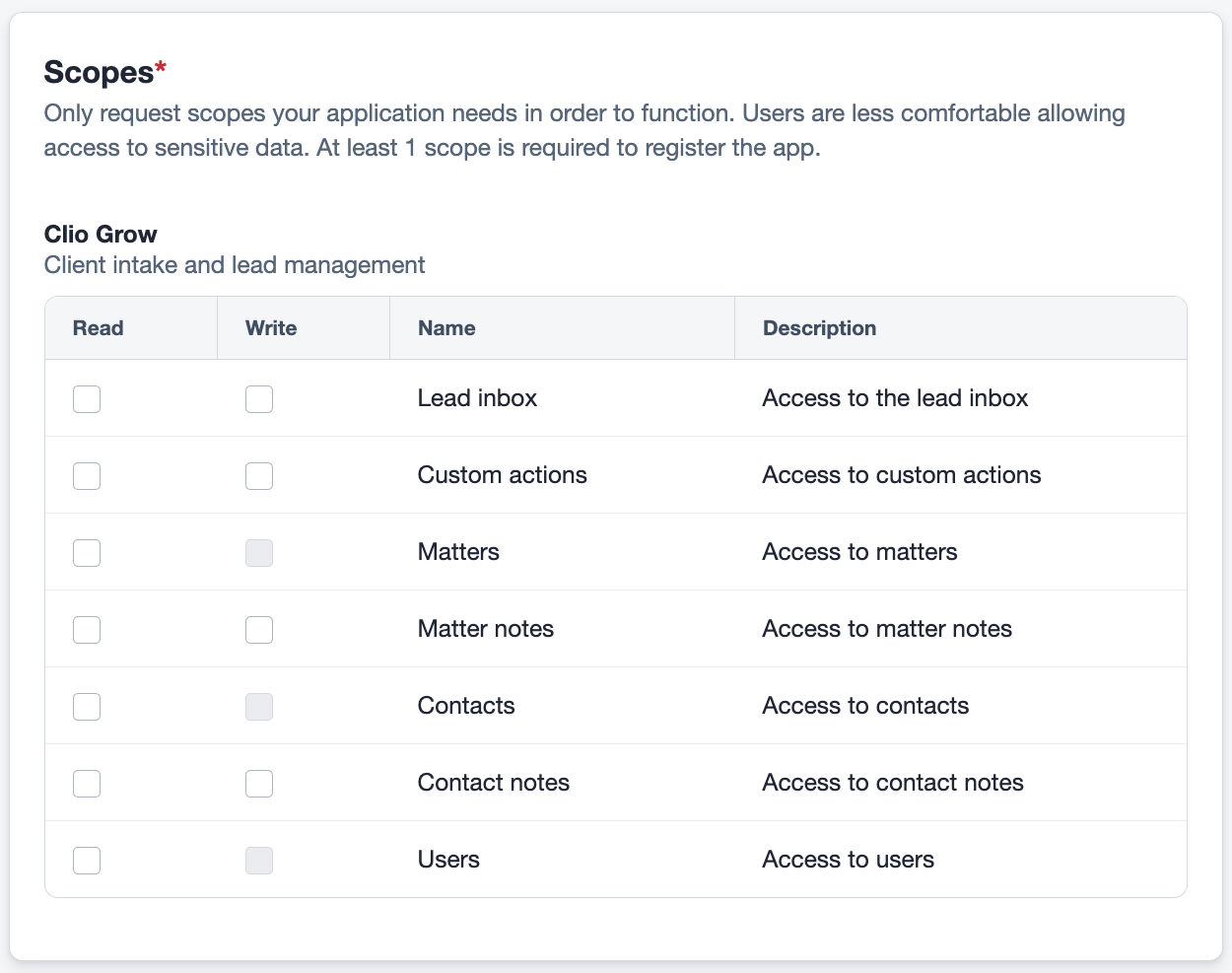Viewport: 1232px width, 973px height.
Task: Enable Read access for Contact notes
Action: 86,783
